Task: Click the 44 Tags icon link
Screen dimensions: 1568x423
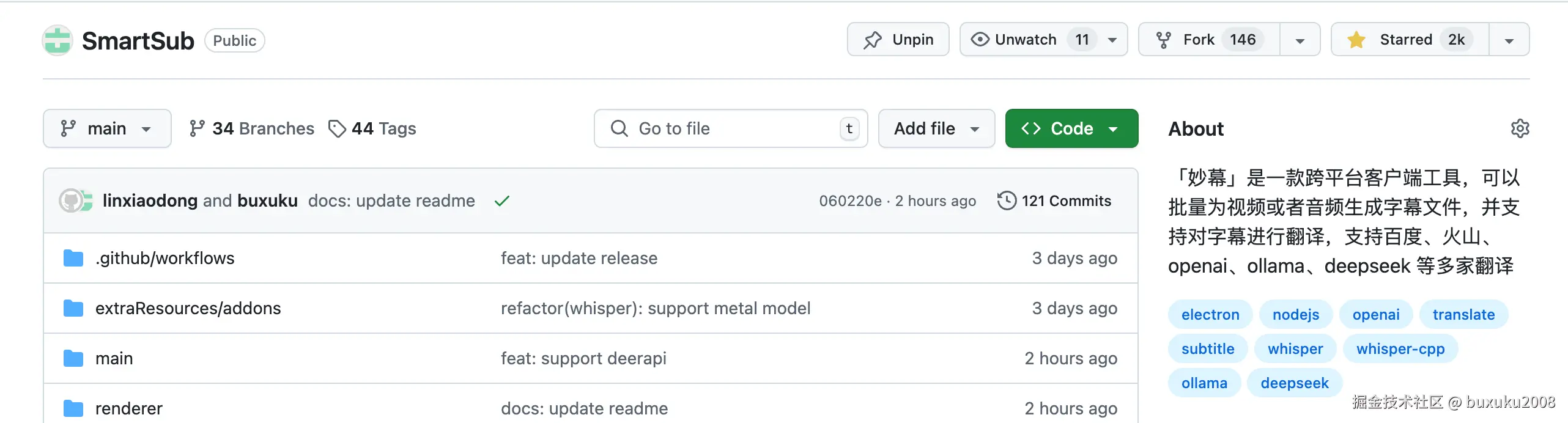Action: (x=336, y=128)
